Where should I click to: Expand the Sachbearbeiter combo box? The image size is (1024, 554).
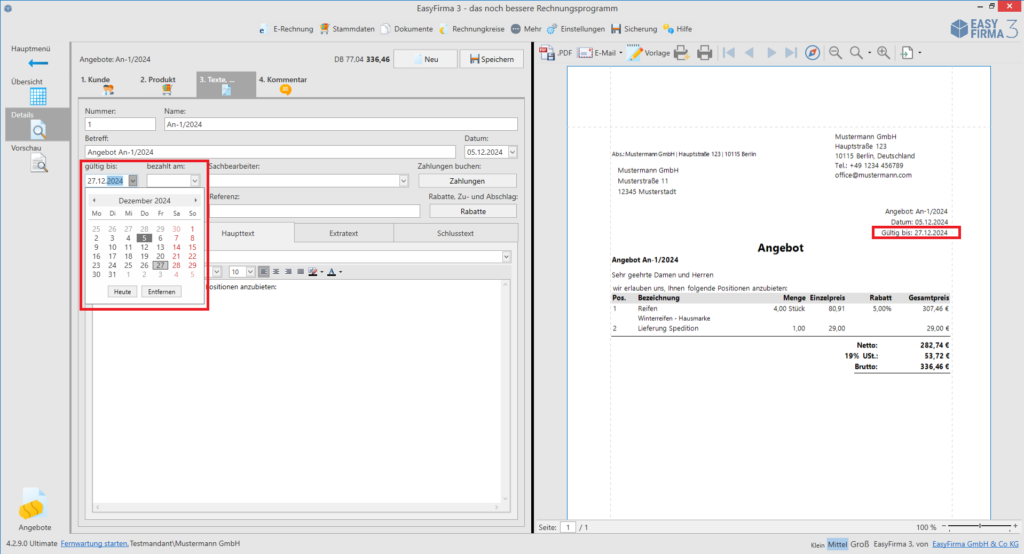click(403, 181)
